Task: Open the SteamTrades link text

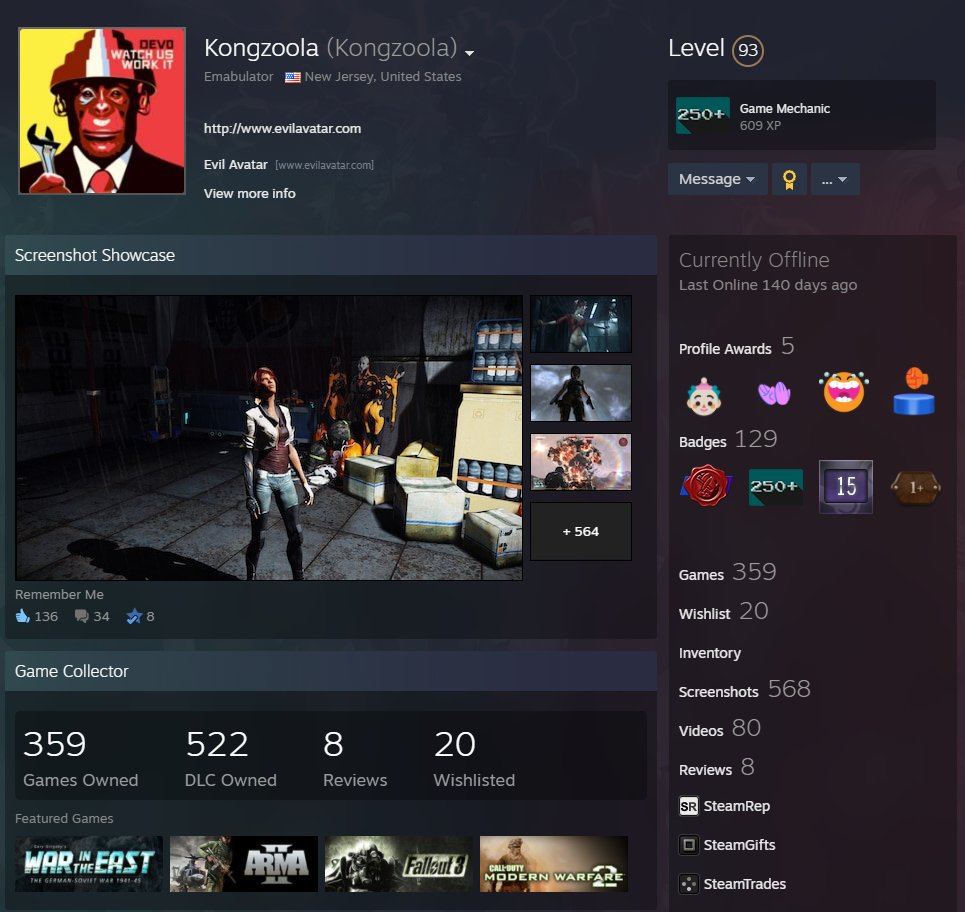Action: pyautogui.click(x=745, y=884)
